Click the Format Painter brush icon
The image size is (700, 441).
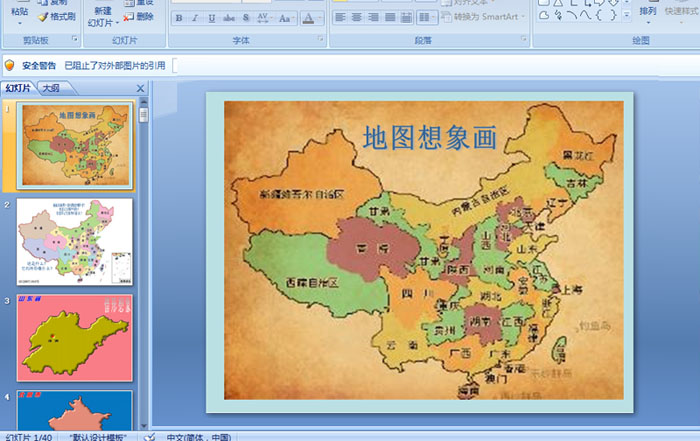pos(43,17)
